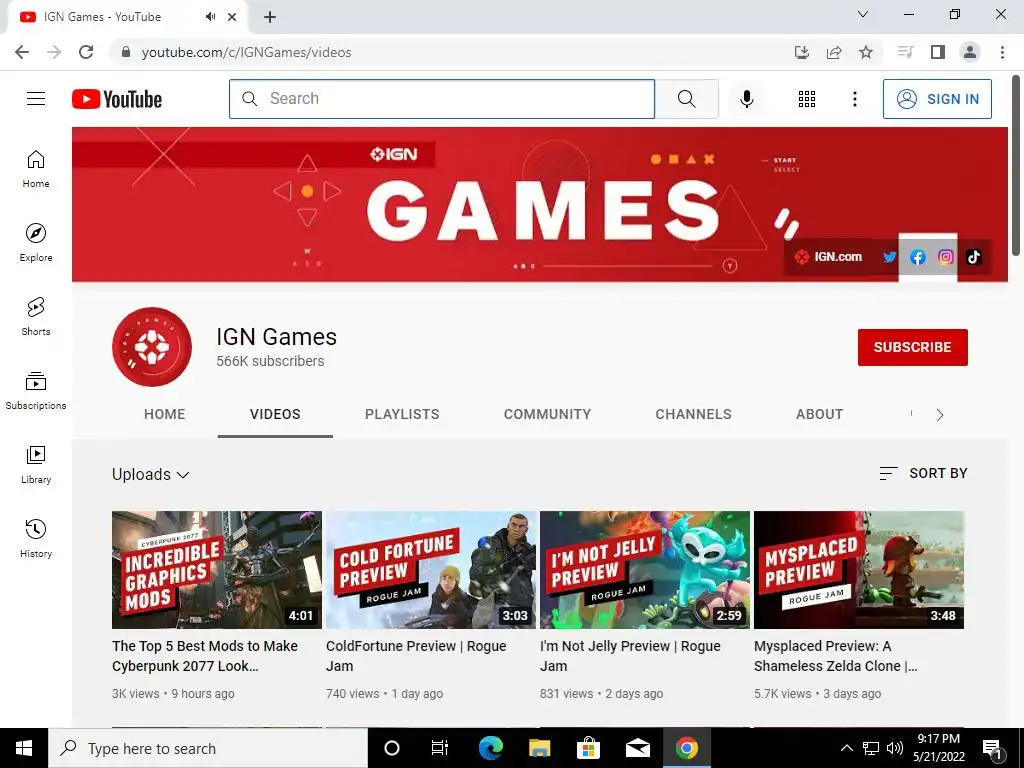Select the VIDEOS tab
The height and width of the screenshot is (768, 1024).
275,414
